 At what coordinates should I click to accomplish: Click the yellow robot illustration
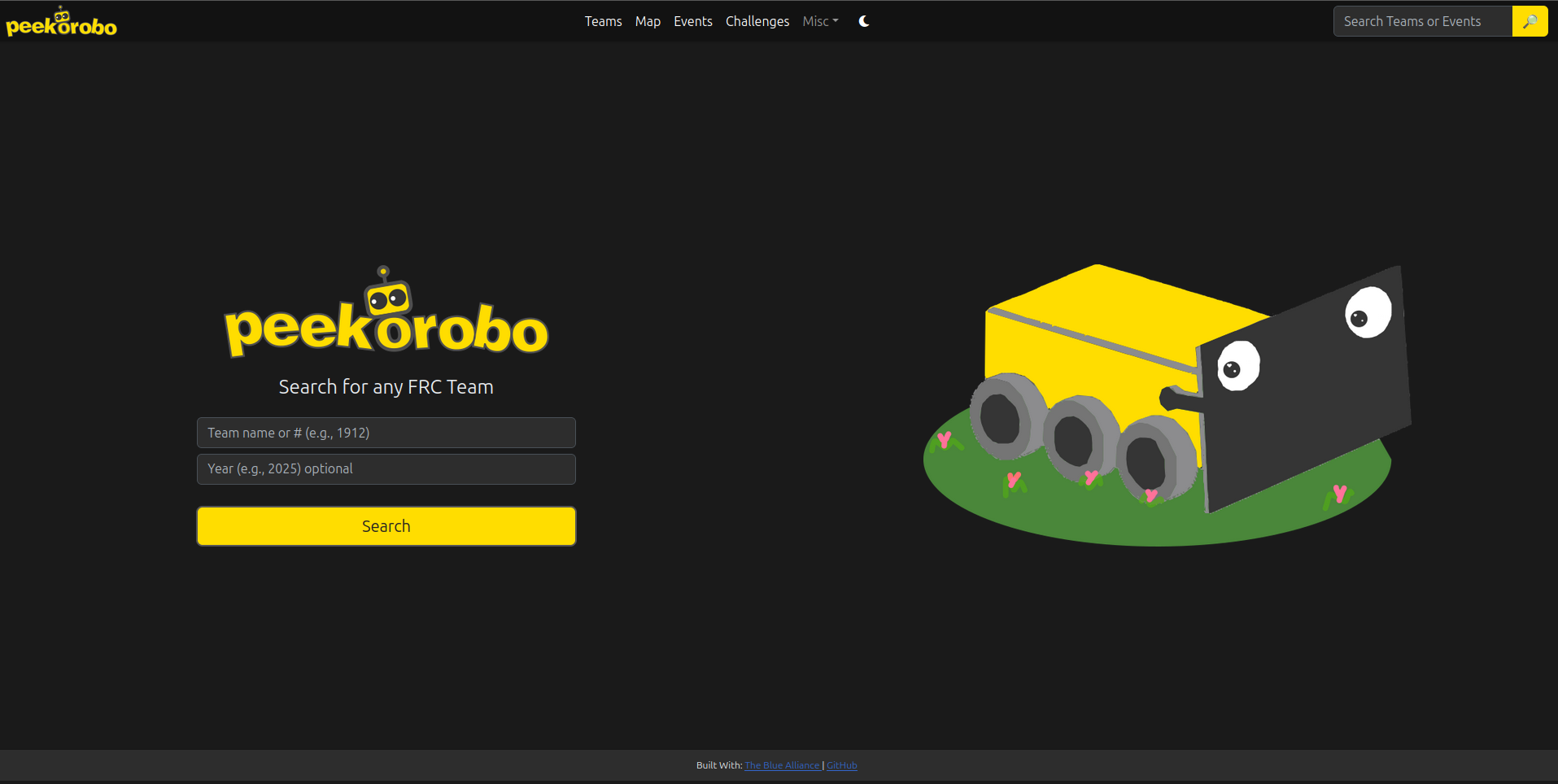(1167, 405)
